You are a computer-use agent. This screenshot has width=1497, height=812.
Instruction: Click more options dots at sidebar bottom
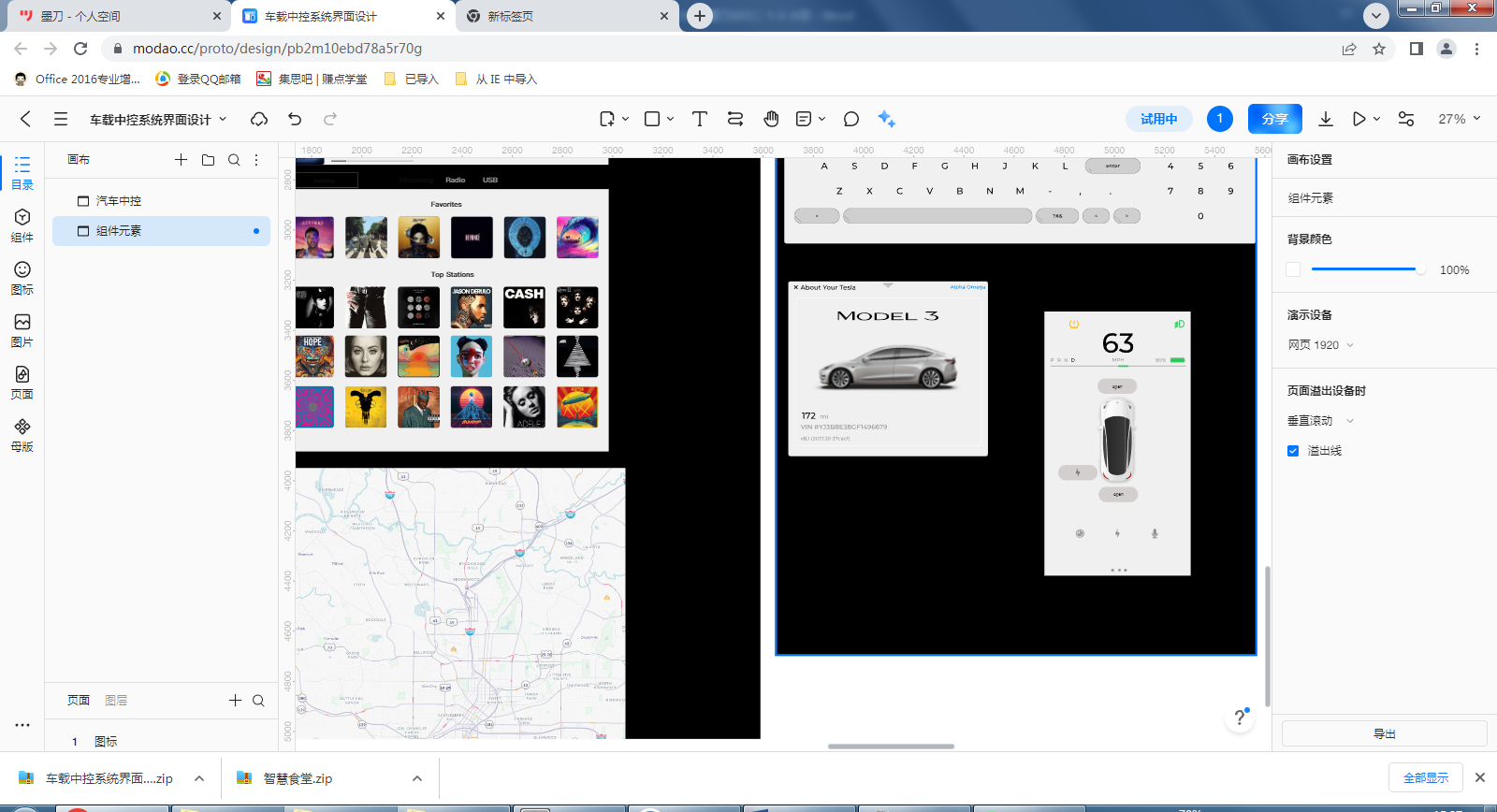[22, 725]
